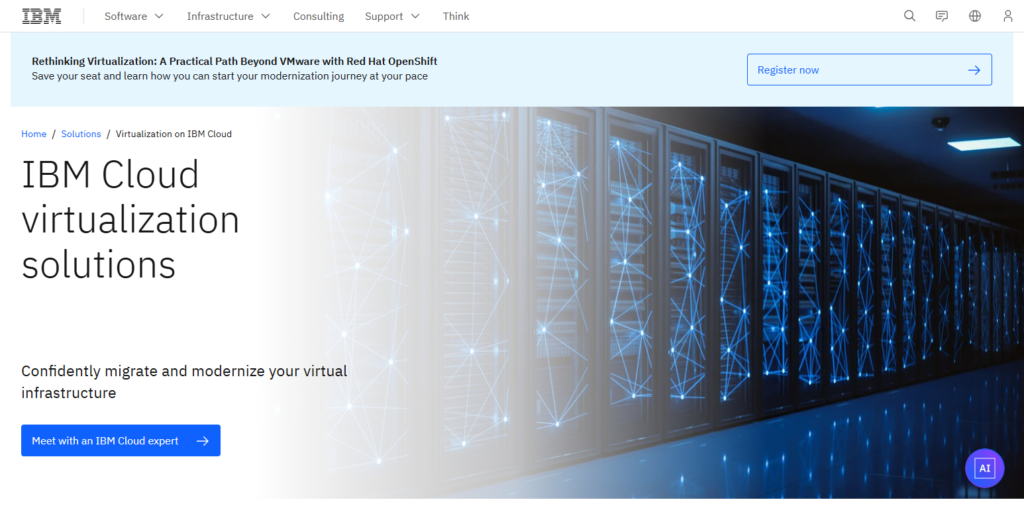Expand the Software menu

[x=134, y=16]
